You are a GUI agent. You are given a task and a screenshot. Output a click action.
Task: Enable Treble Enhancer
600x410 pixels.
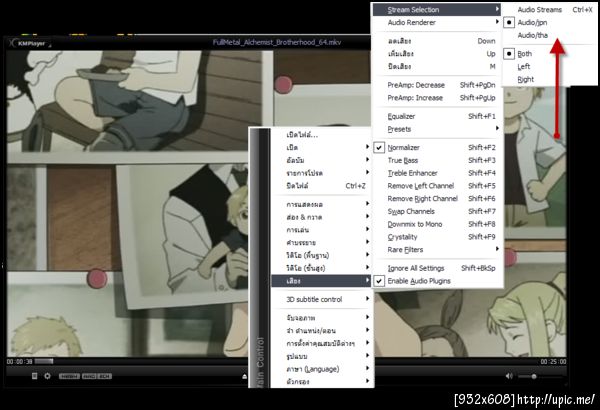pos(437,173)
